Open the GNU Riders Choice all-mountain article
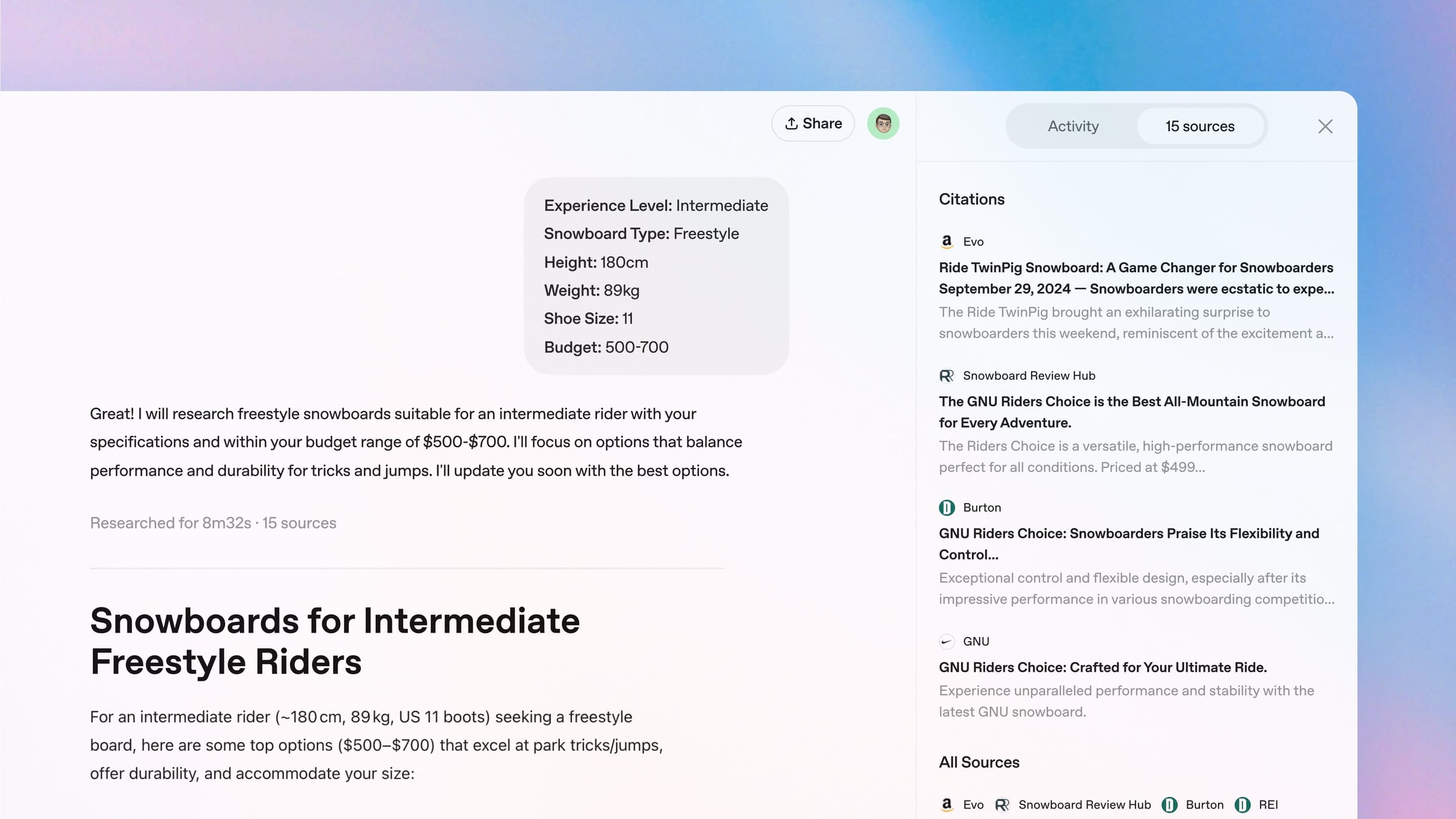The width and height of the screenshot is (1456, 819). coord(1131,412)
